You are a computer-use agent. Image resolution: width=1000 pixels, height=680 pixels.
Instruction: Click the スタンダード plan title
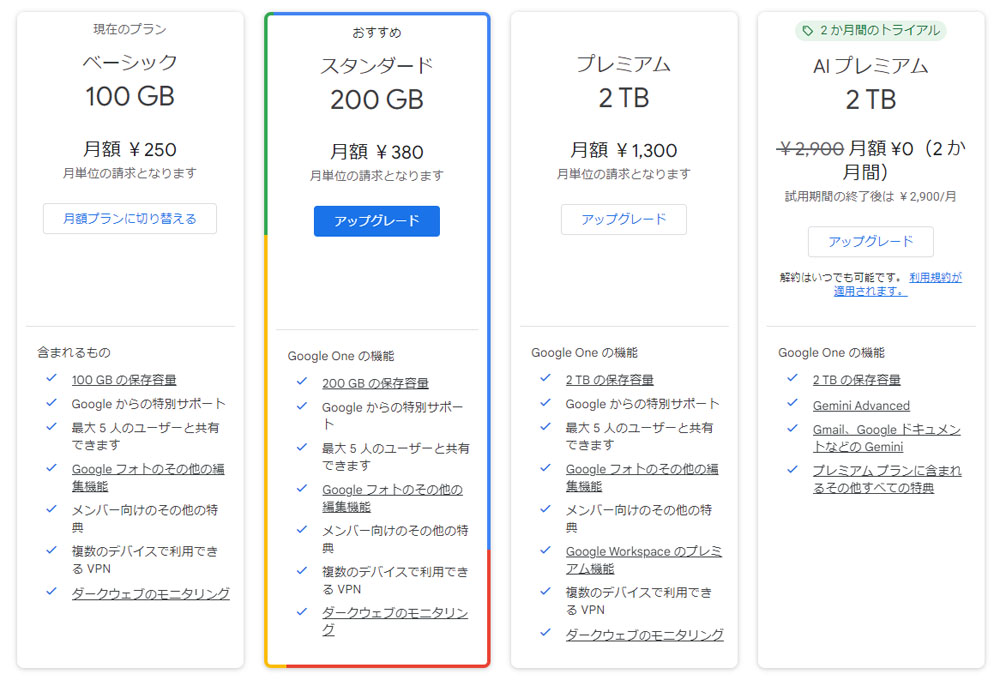[376, 66]
